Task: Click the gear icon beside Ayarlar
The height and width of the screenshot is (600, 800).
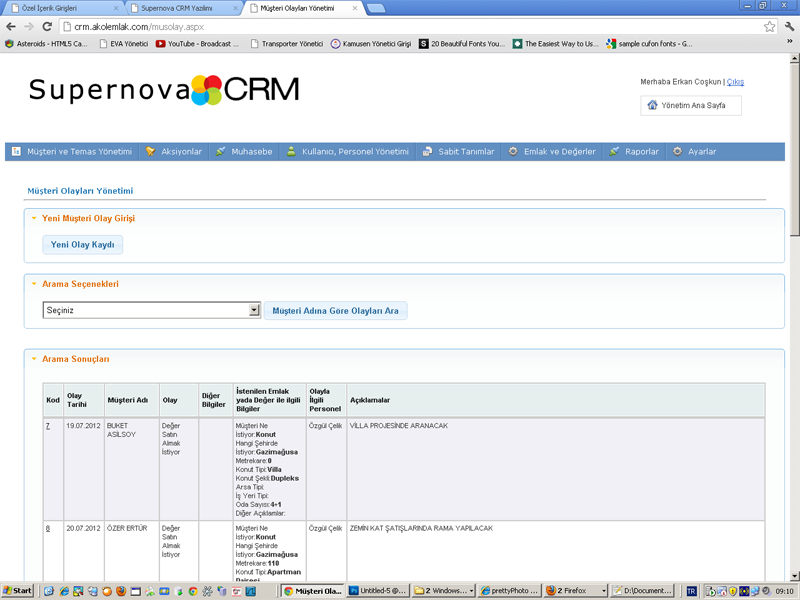Action: point(677,152)
